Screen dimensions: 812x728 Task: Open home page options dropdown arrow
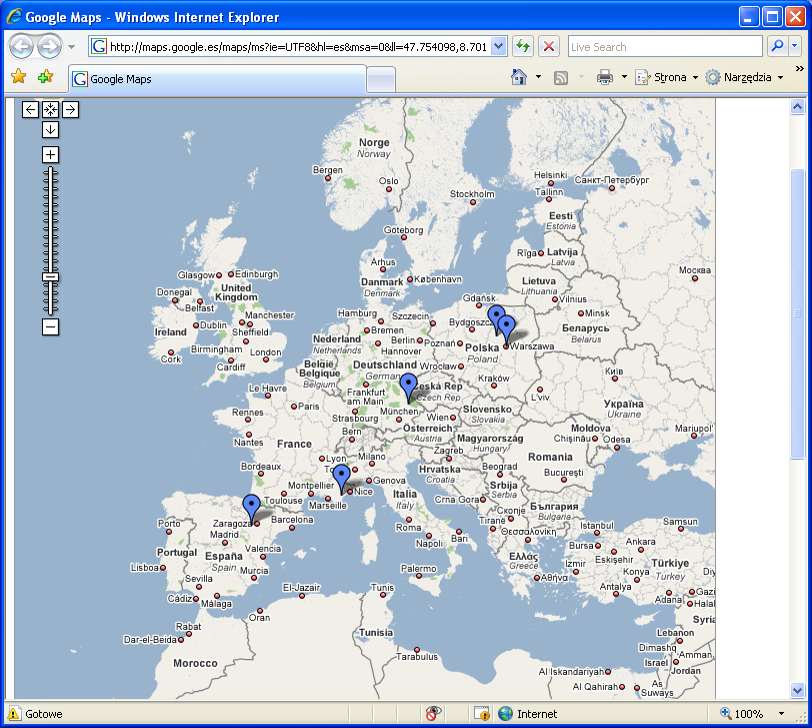pos(539,77)
